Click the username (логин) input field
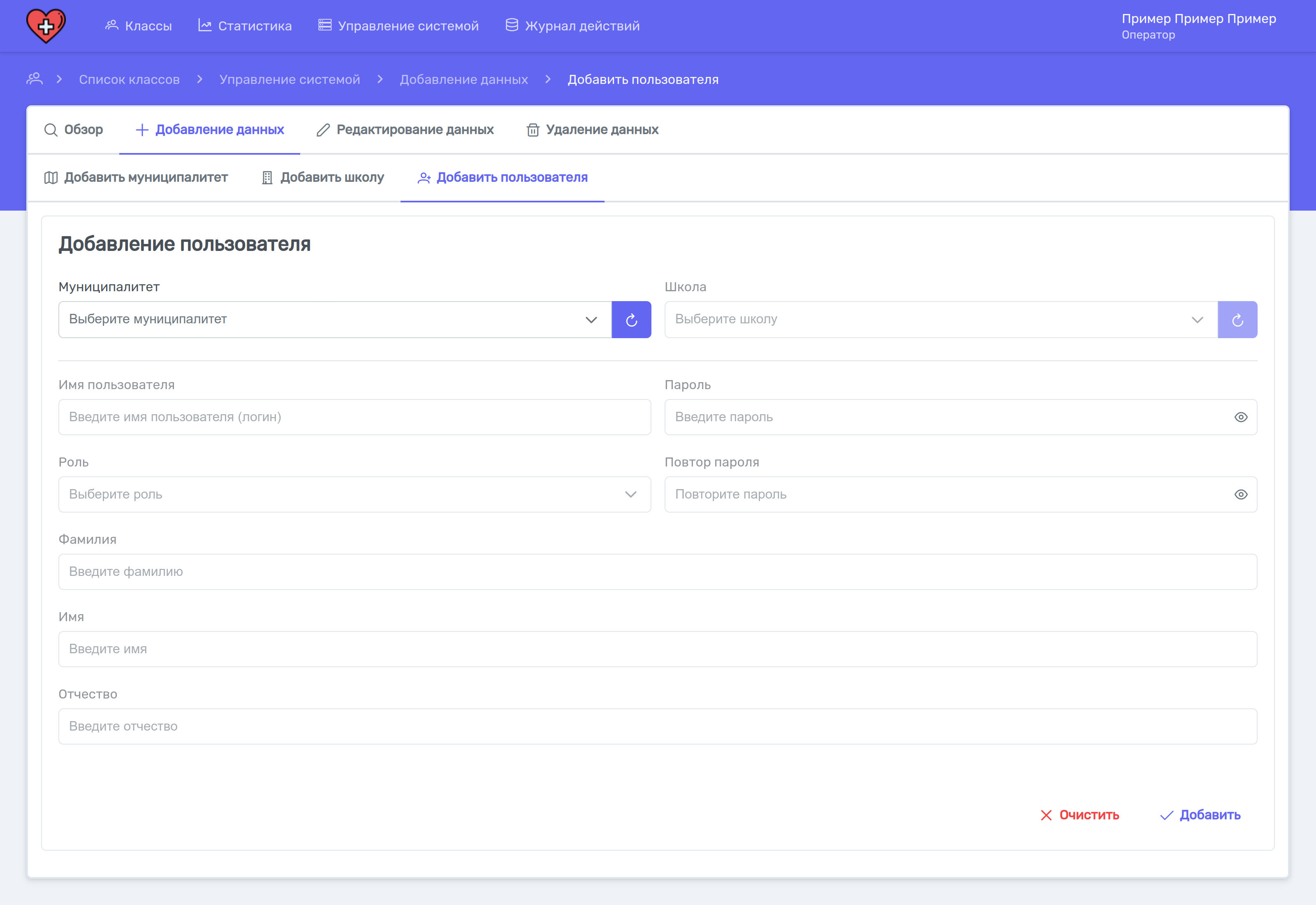The image size is (1316, 905). (x=354, y=418)
